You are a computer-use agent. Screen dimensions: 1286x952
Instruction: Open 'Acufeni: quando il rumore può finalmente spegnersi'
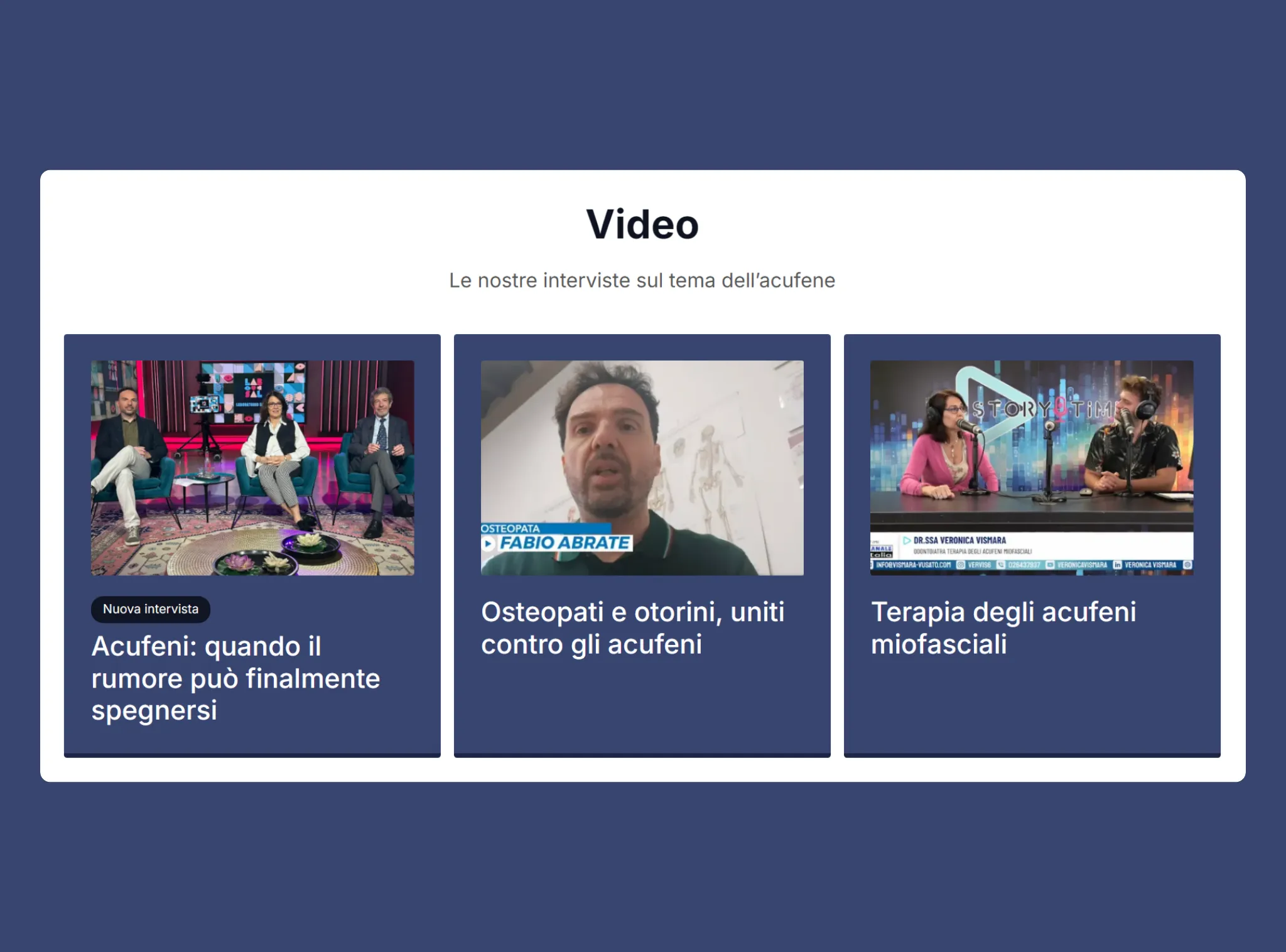point(236,678)
